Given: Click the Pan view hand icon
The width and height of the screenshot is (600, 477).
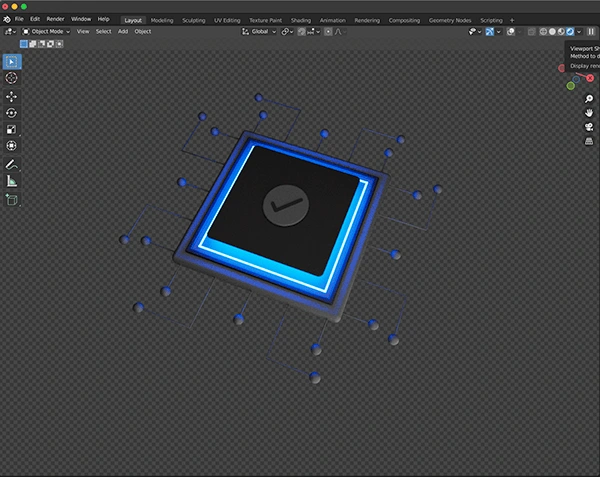Looking at the screenshot, I should click(x=589, y=113).
